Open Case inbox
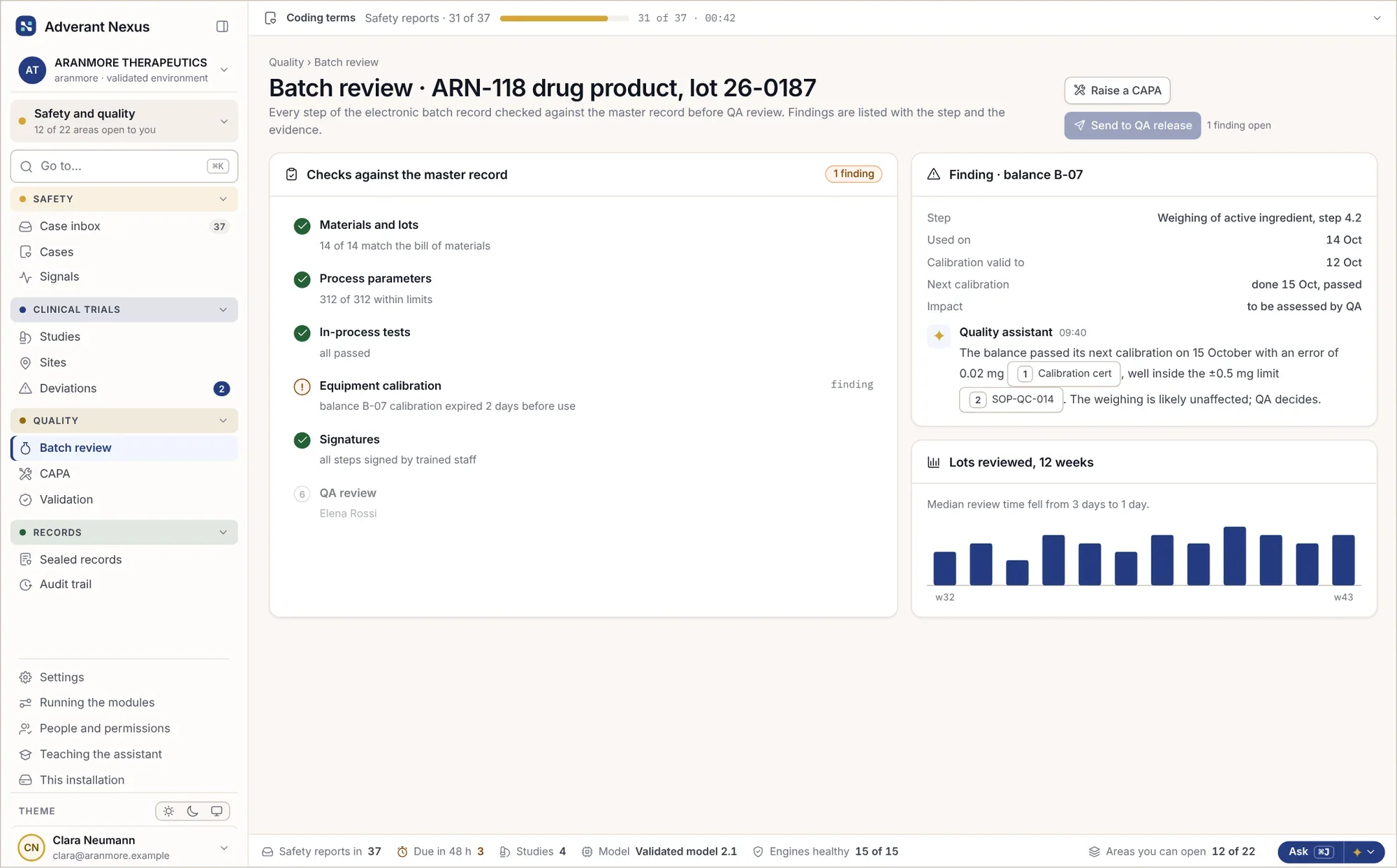Image resolution: width=1397 pixels, height=868 pixels. coord(124,226)
